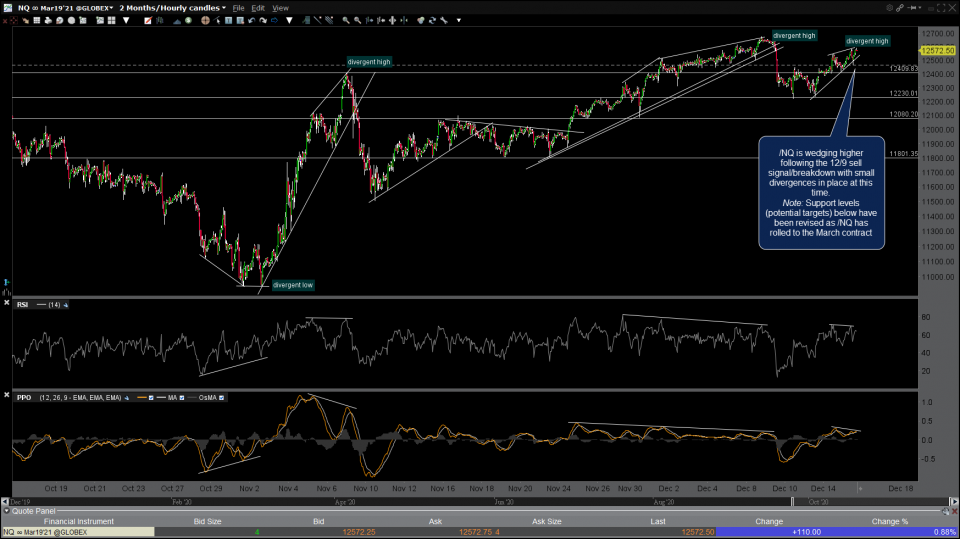
Task: Click the gear icon in title bar
Action: point(889,8)
